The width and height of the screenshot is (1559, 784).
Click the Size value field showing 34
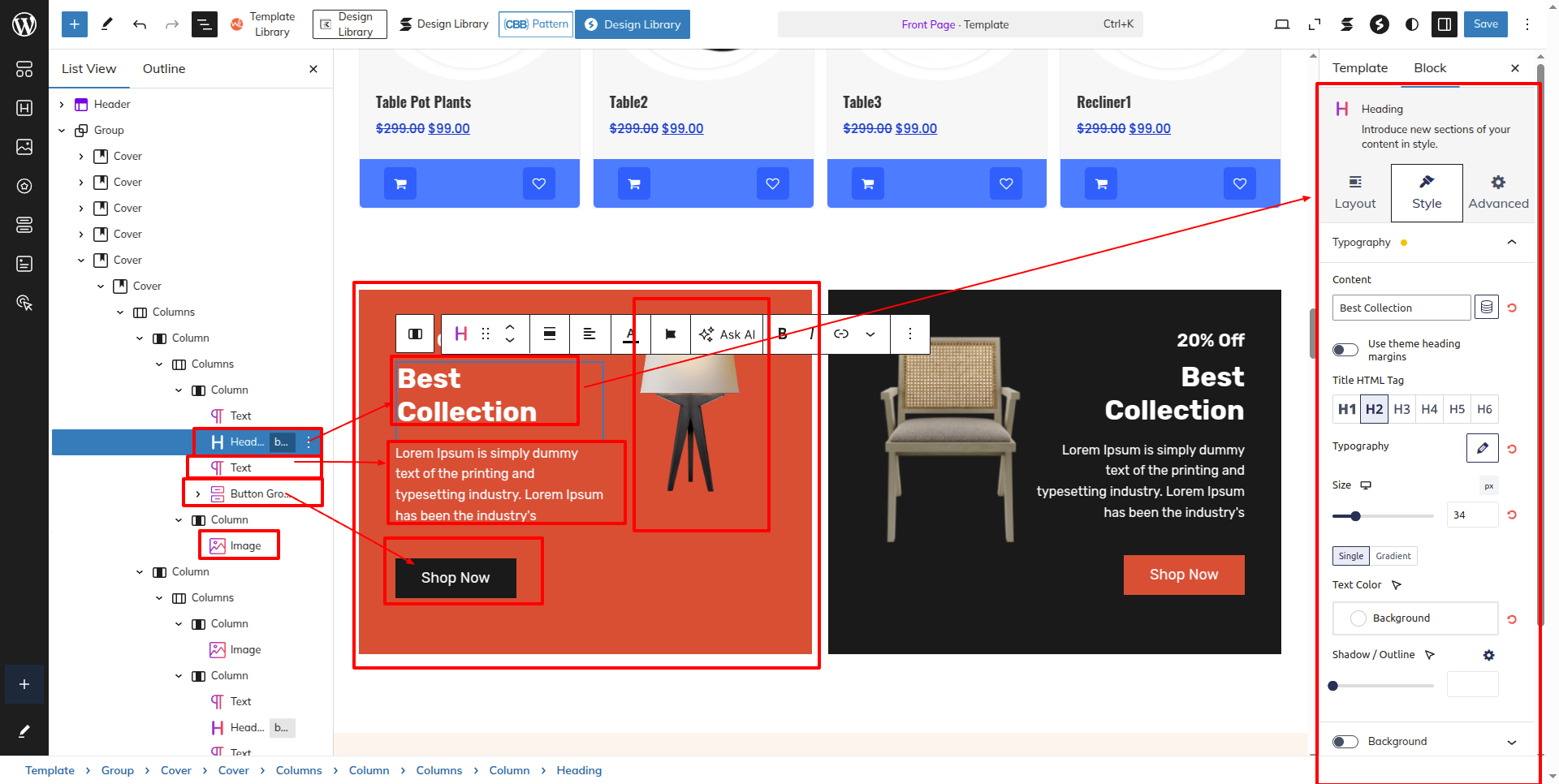pos(1473,515)
